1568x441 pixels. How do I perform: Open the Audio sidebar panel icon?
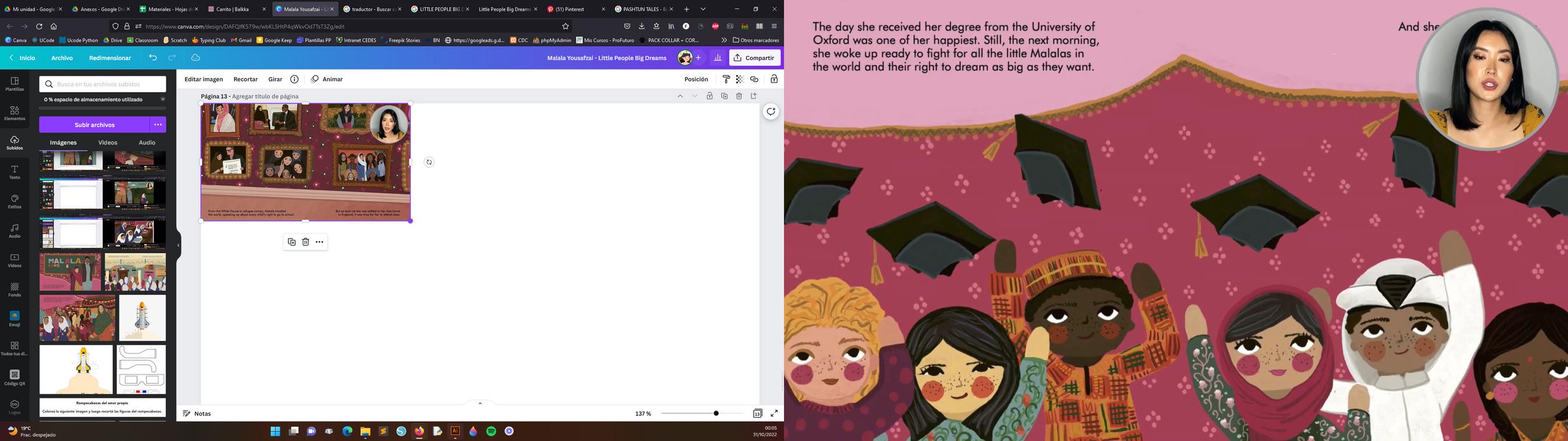coord(15,231)
